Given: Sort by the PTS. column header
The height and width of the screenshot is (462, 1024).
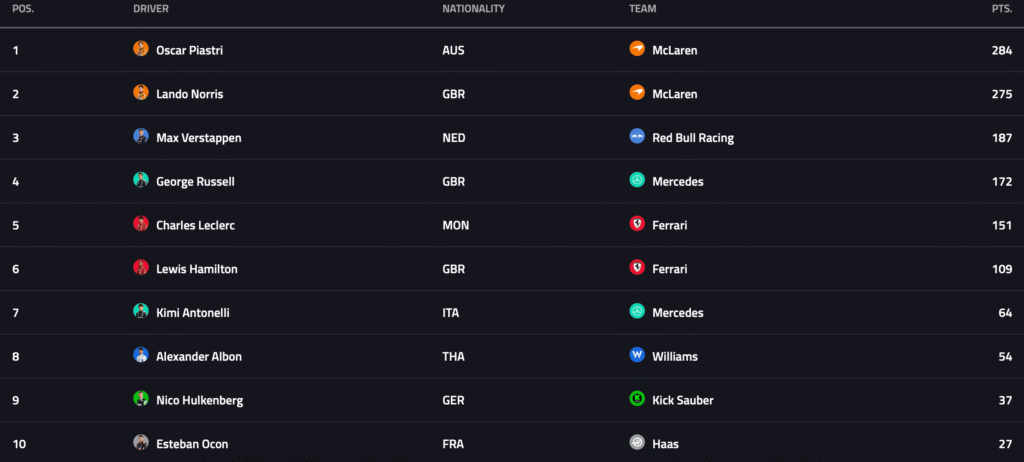Looking at the screenshot, I should click(1002, 9).
